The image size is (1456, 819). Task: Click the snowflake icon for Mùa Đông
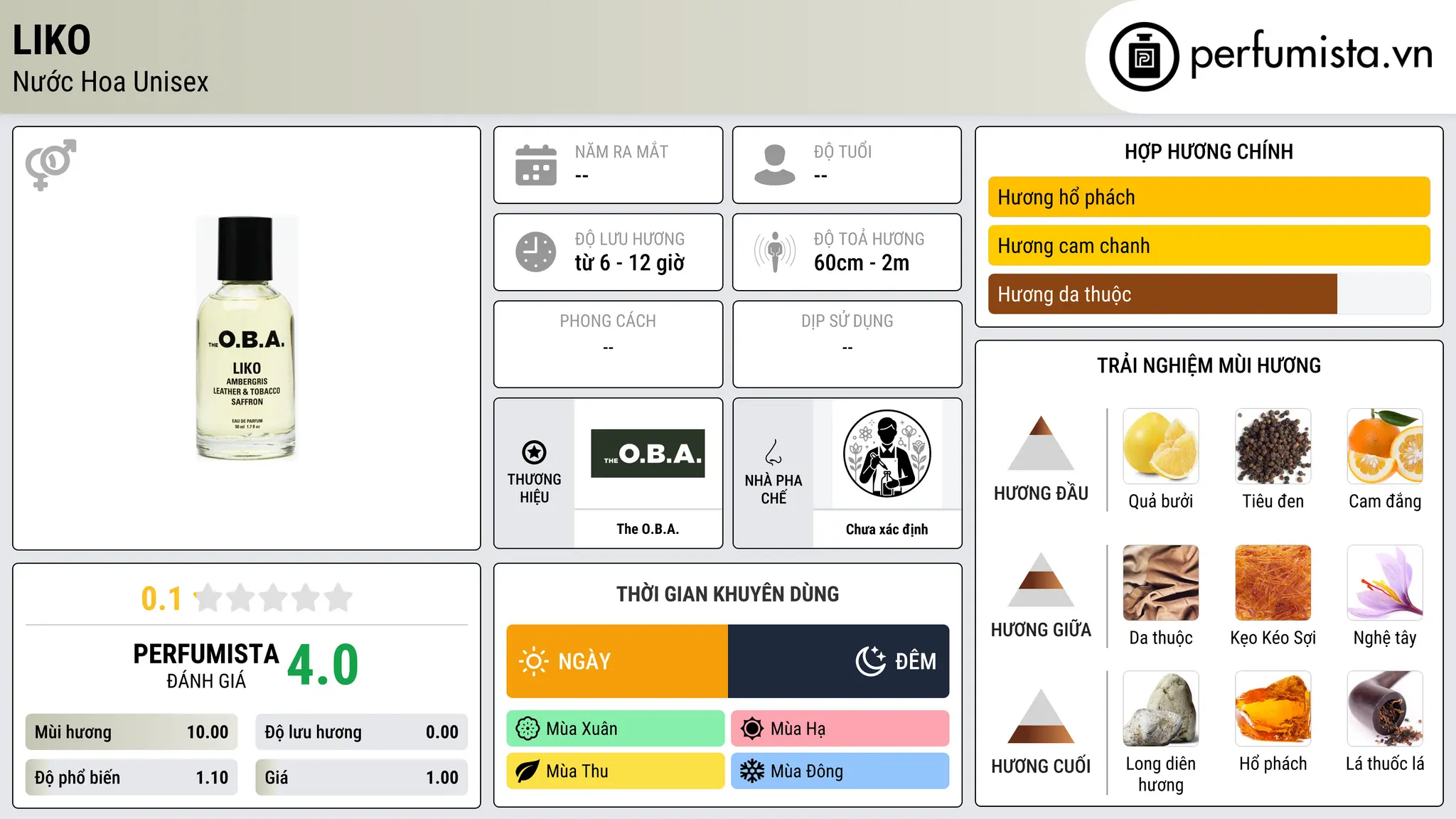coord(752,771)
